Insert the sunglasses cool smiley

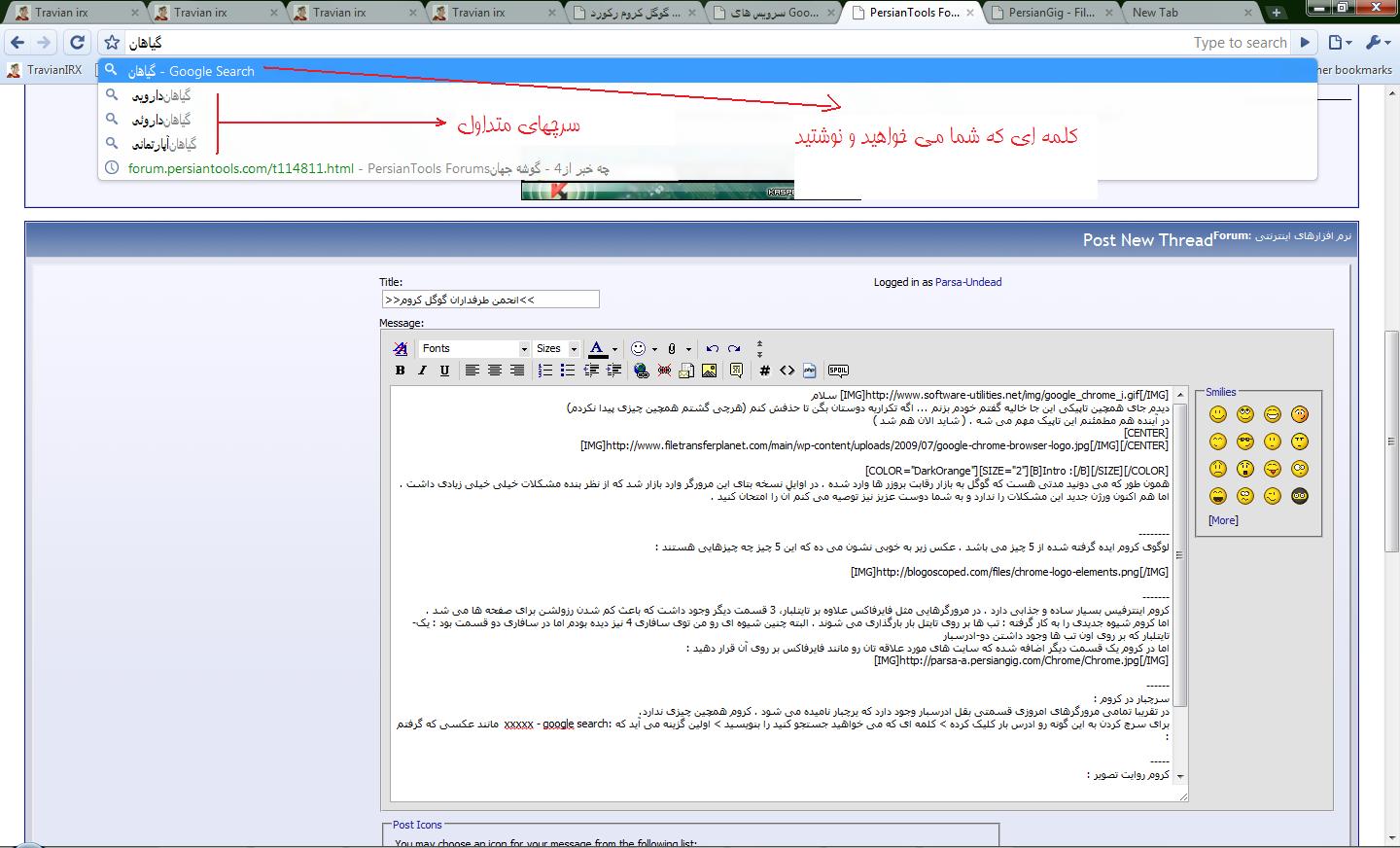[1245, 442]
